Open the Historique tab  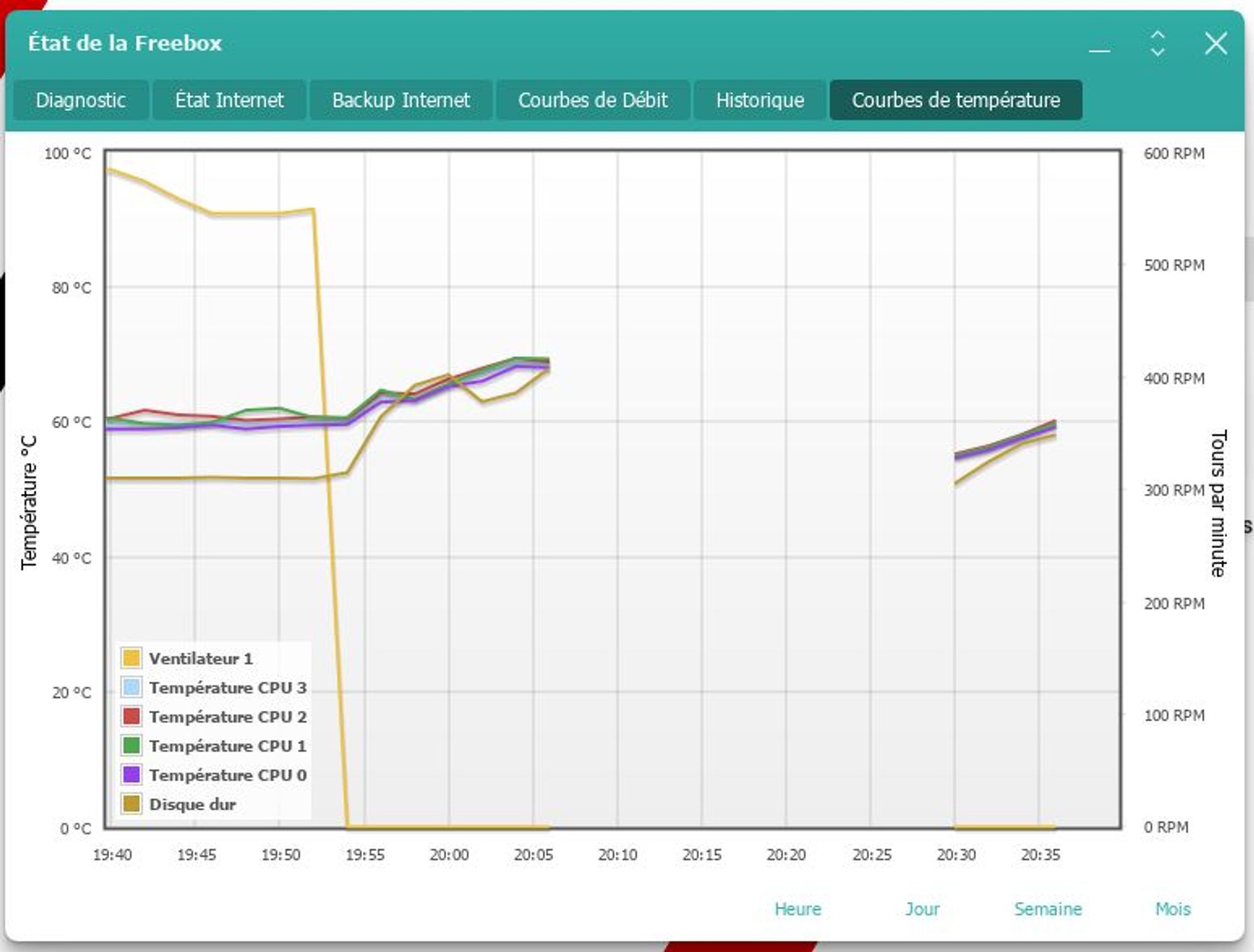tap(760, 100)
